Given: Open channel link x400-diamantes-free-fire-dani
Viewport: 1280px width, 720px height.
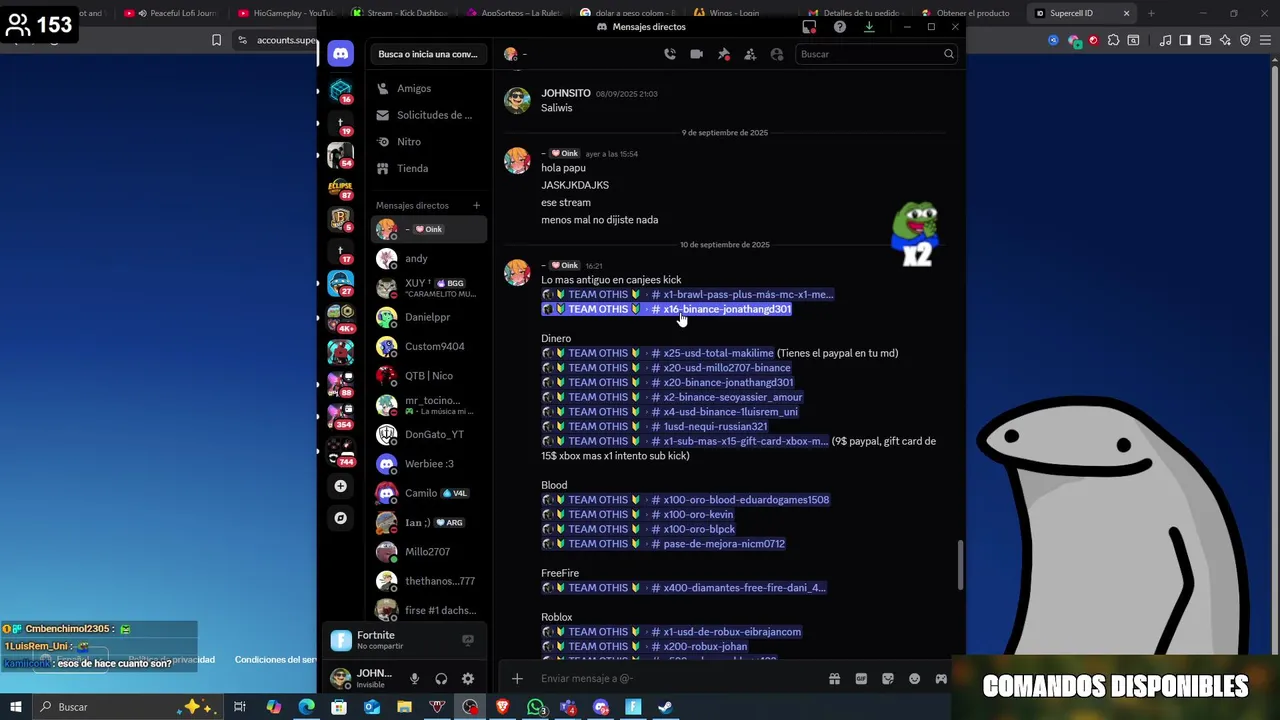Looking at the screenshot, I should click(x=684, y=588).
